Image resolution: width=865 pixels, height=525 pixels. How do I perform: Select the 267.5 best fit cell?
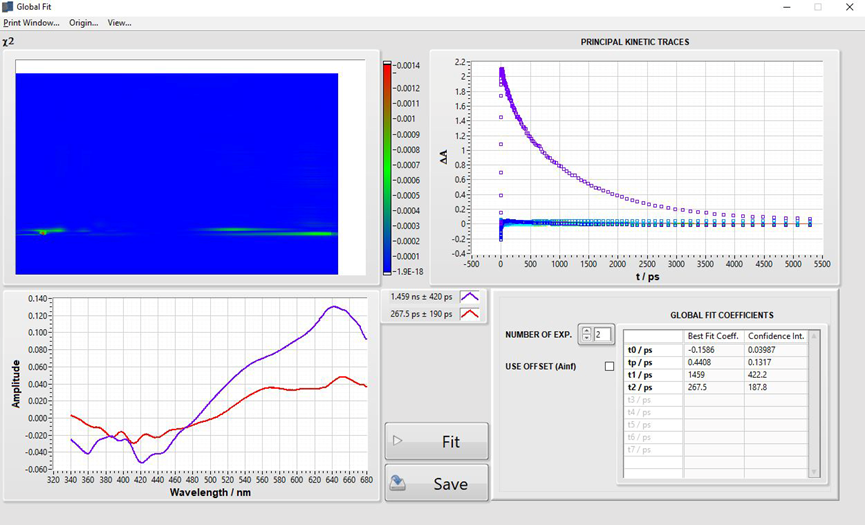click(714, 387)
